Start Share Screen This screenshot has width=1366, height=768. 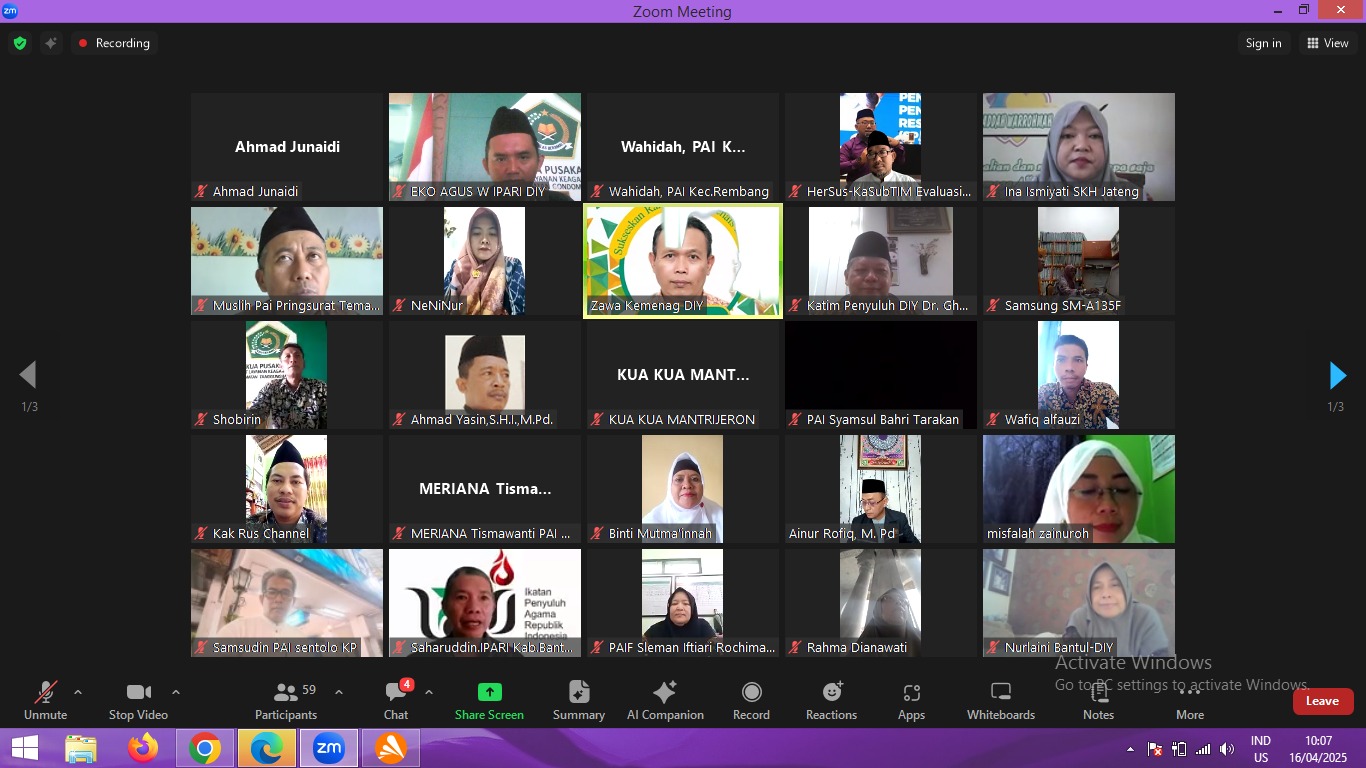tap(489, 700)
